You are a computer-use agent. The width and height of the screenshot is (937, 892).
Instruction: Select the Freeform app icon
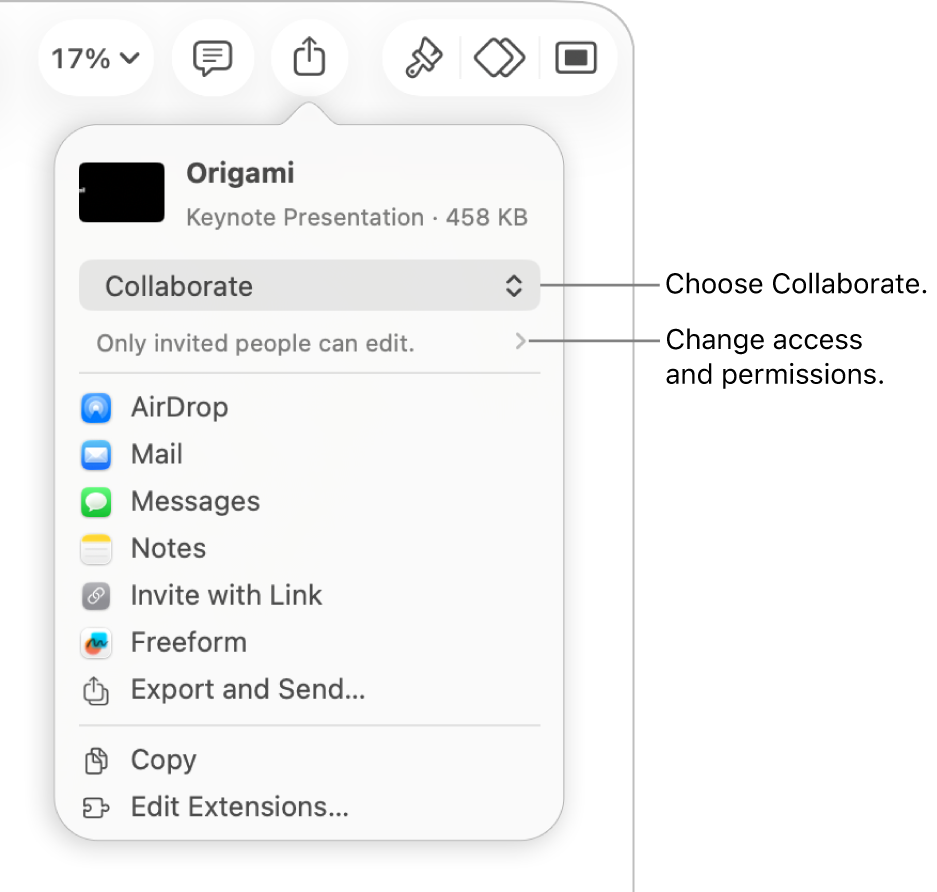tap(96, 642)
